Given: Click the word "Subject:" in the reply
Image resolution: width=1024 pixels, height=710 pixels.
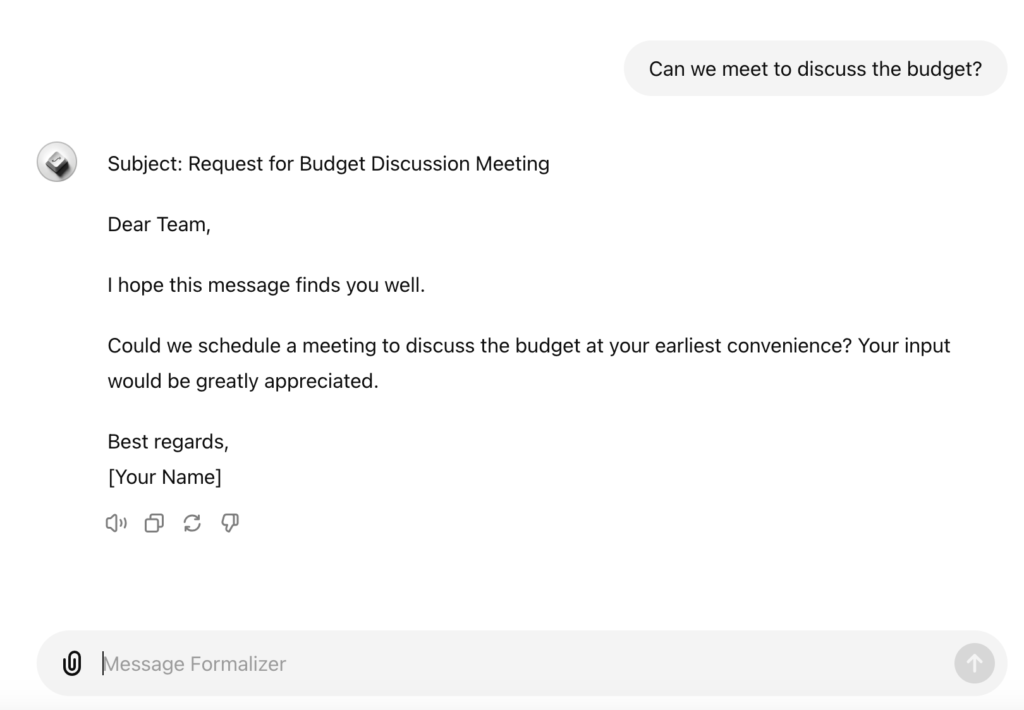Looking at the screenshot, I should coord(145,163).
